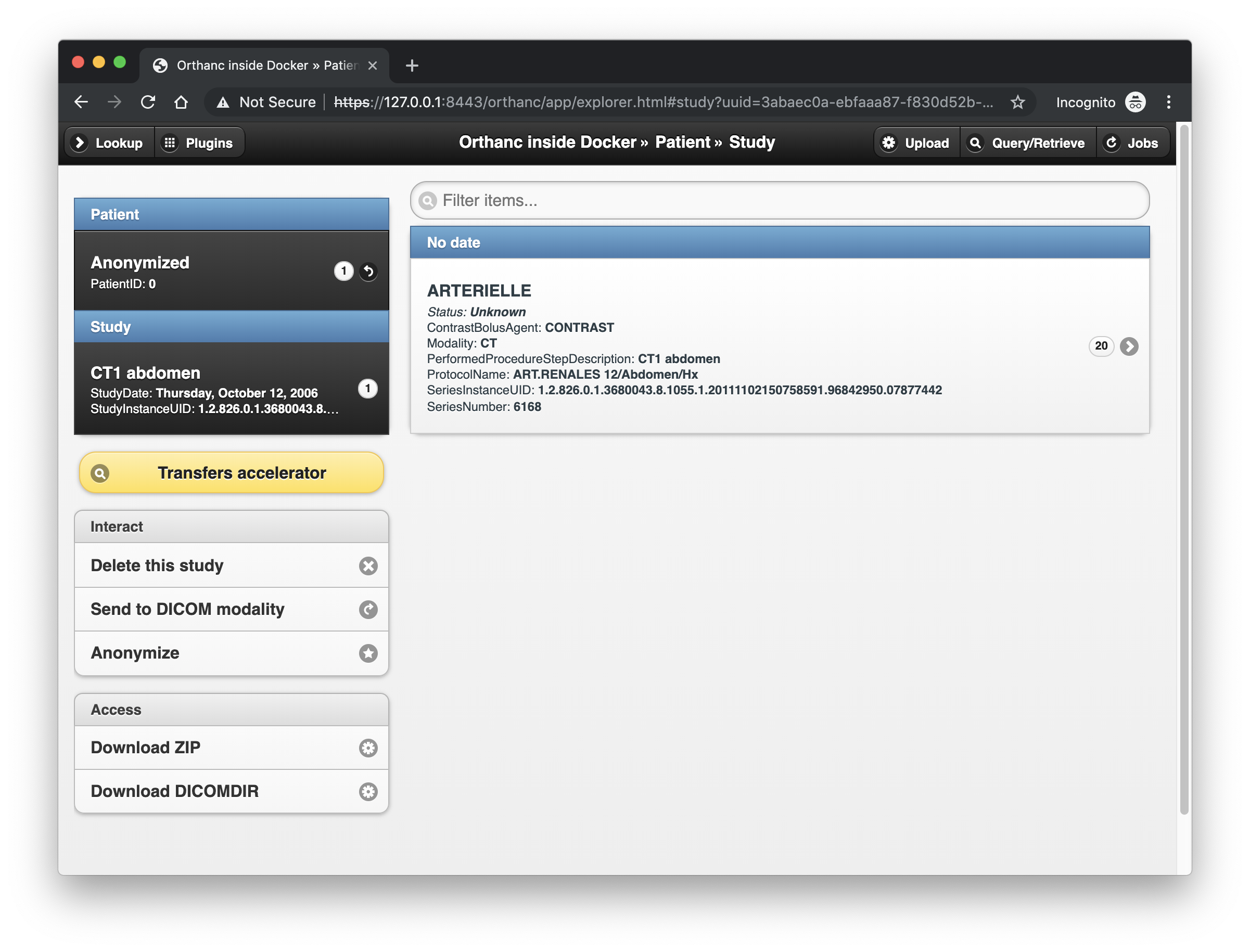1250x952 pixels.
Task: Click Transfers accelerator button
Action: coord(231,471)
